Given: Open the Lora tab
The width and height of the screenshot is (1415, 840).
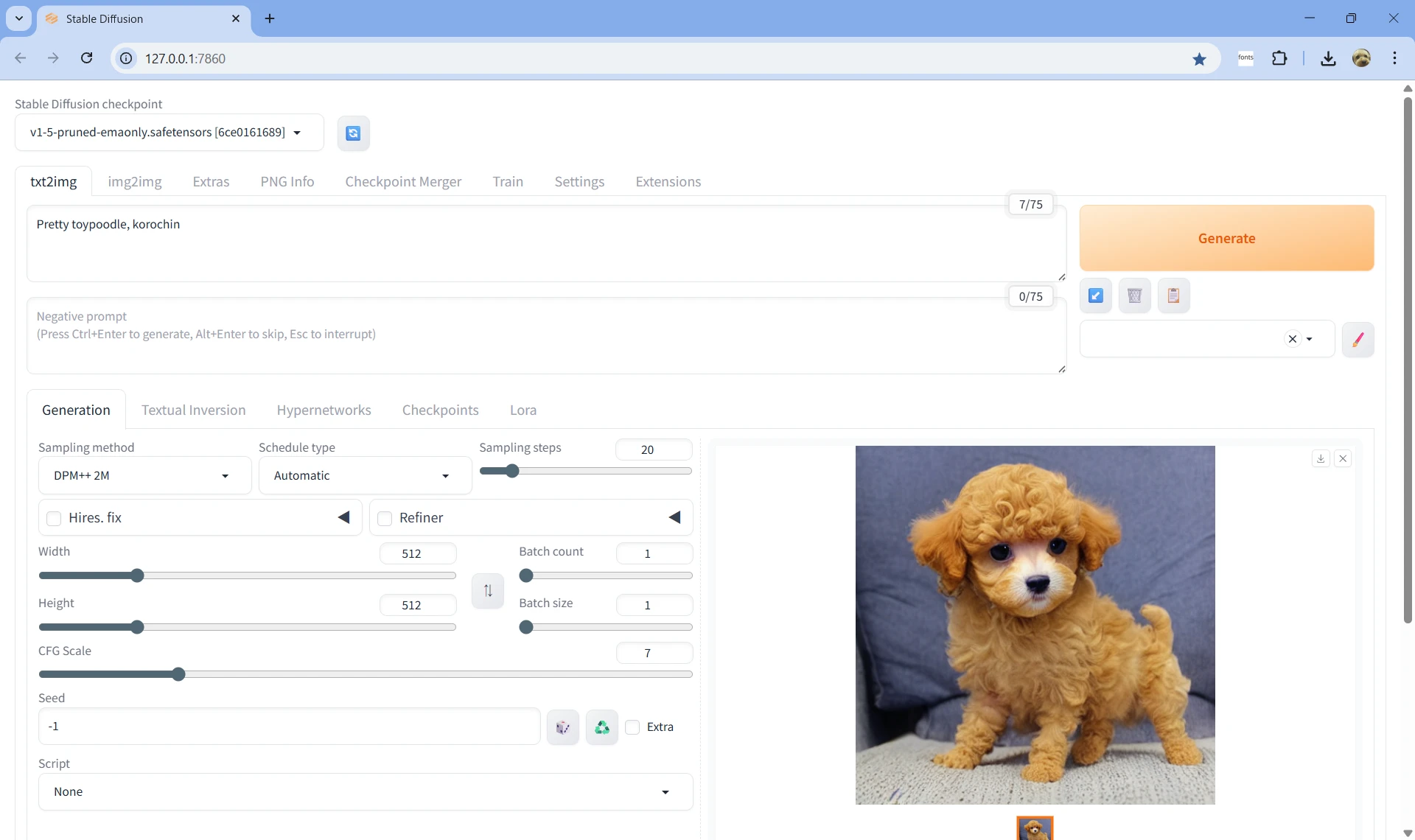Looking at the screenshot, I should pos(523,410).
